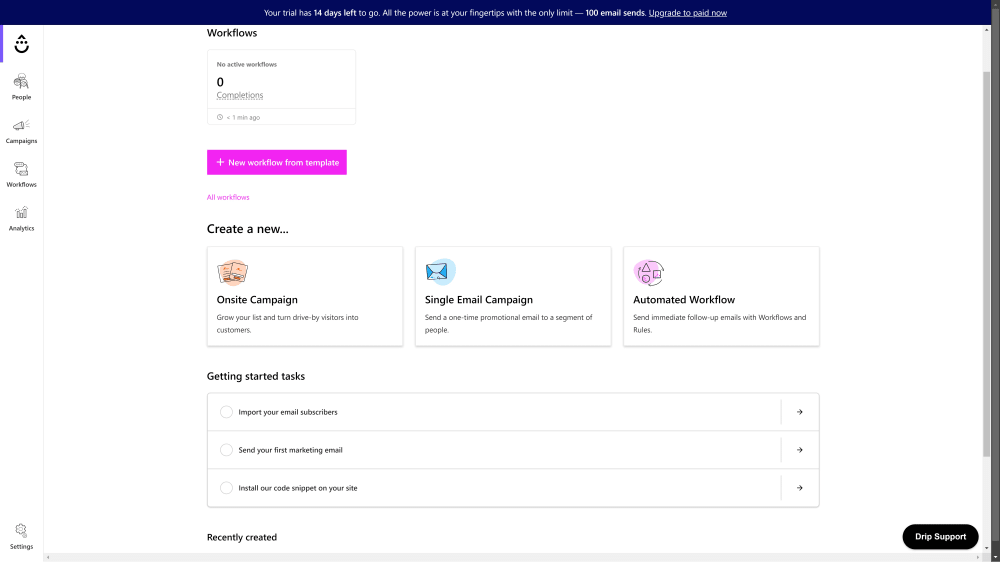Check the Send your first marketing email circle
This screenshot has width=1000, height=562.
226,450
